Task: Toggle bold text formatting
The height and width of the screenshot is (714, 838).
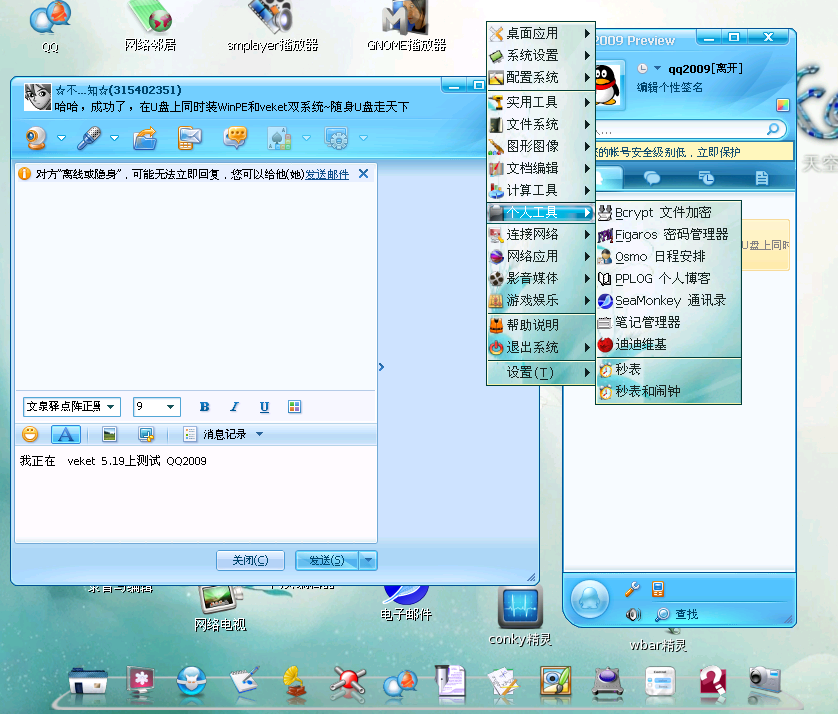Action: click(x=204, y=407)
